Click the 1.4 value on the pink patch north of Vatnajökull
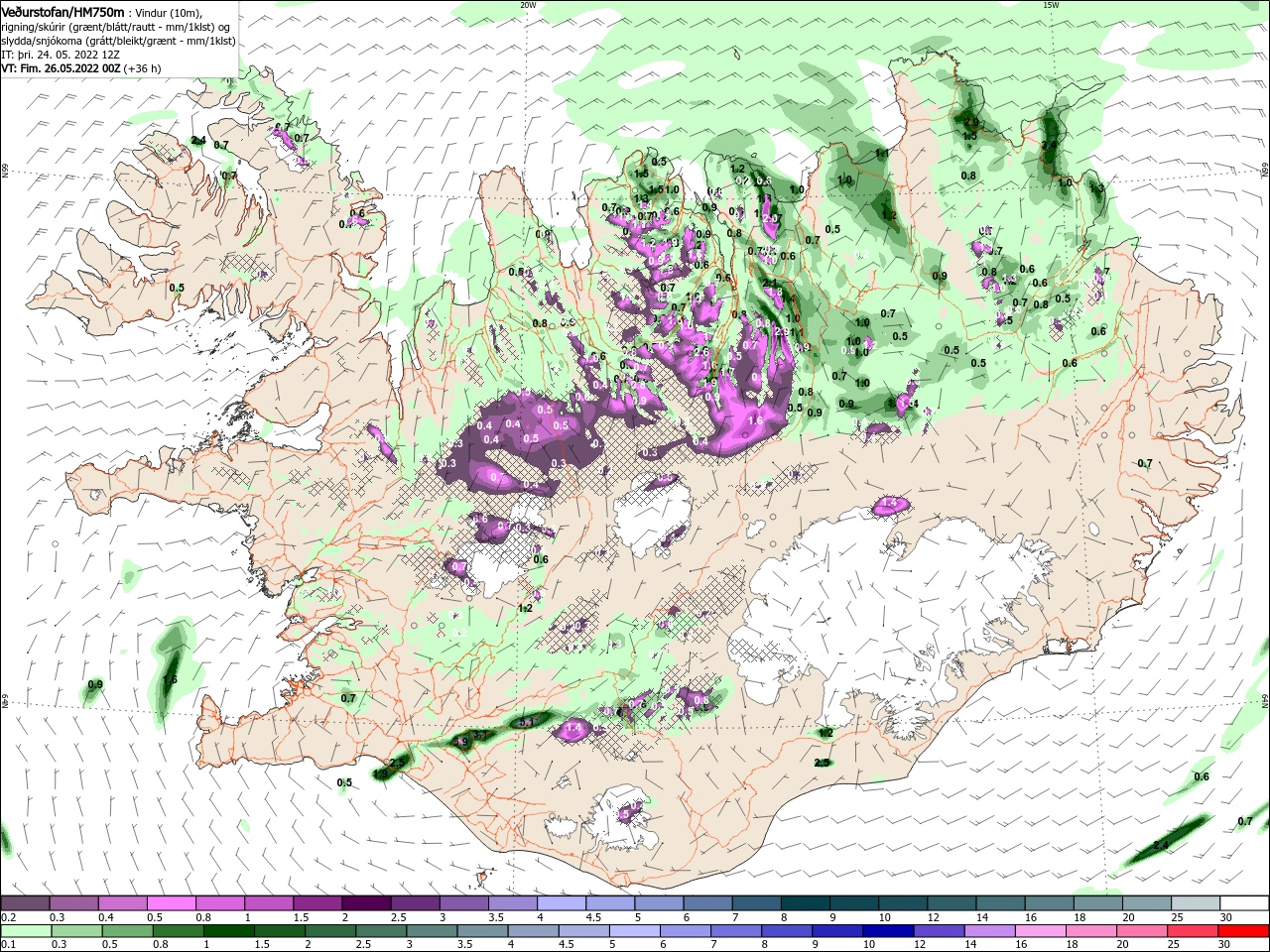The image size is (1270, 952). (890, 504)
